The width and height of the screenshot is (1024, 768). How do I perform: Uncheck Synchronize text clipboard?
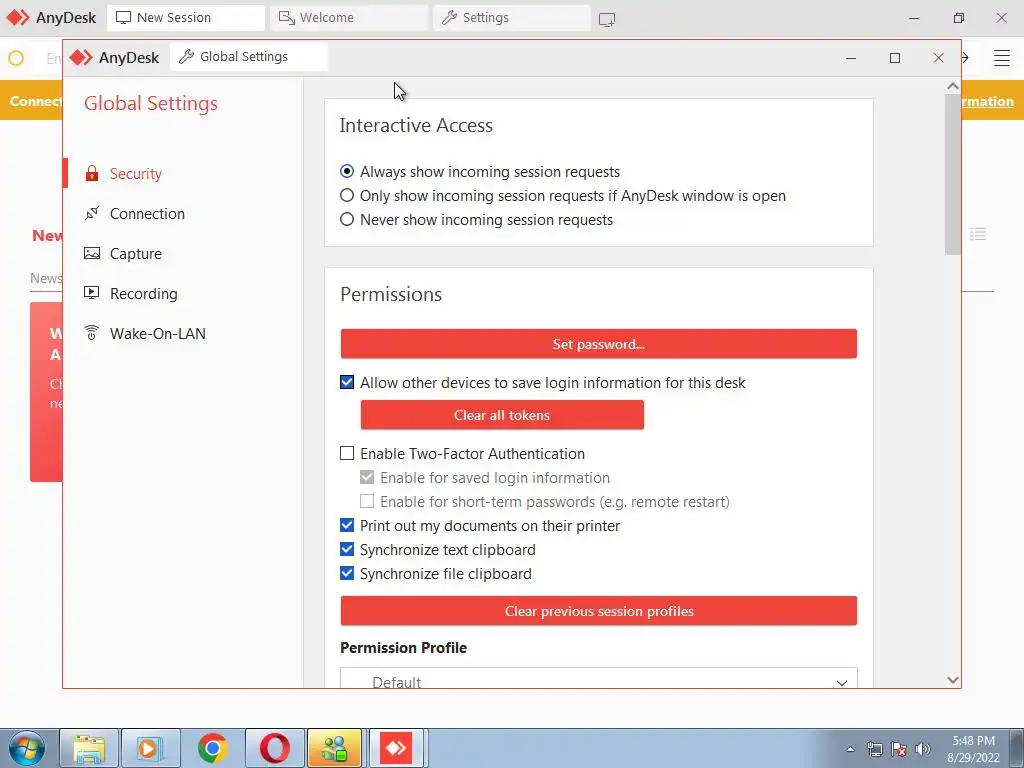pyautogui.click(x=347, y=549)
